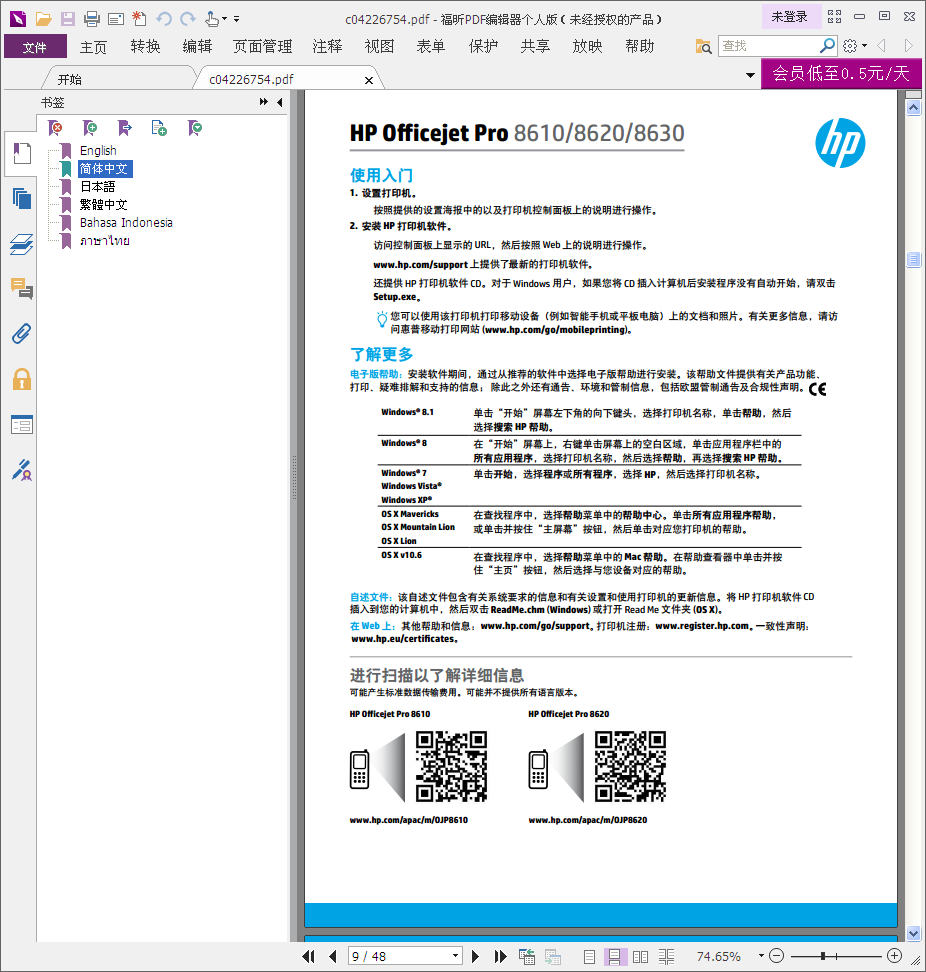Viewport: 926px width, 972px height.
Task: Collapse the 书签 panel with left arrow
Action: pos(280,102)
